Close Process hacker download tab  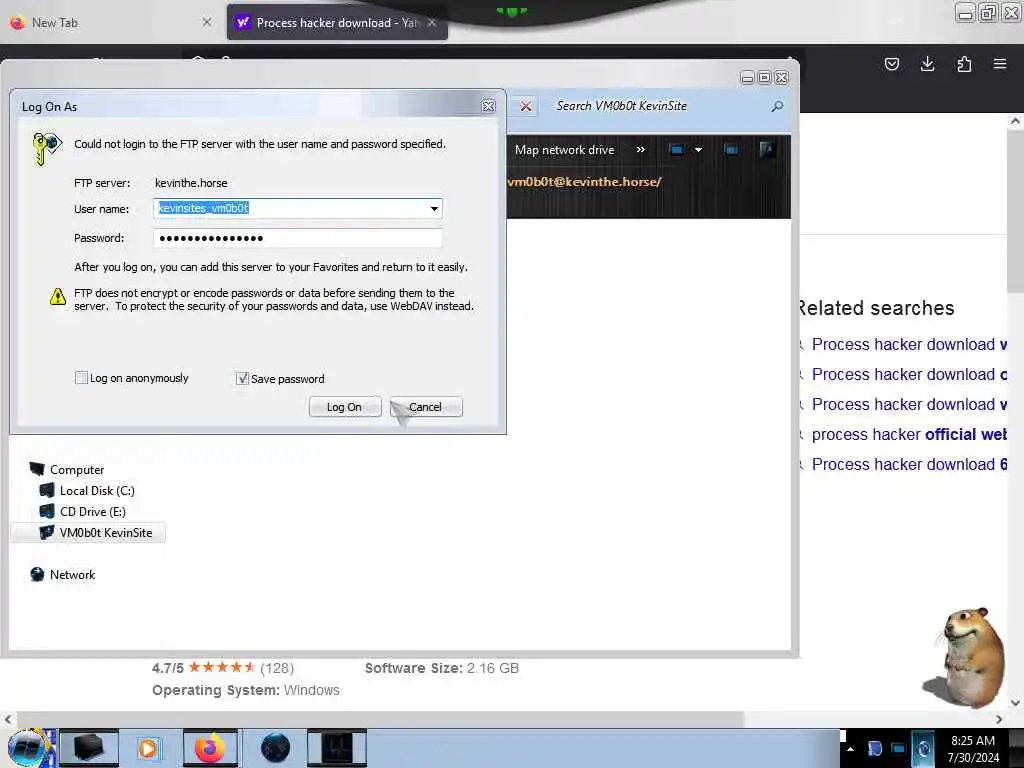[x=432, y=22]
